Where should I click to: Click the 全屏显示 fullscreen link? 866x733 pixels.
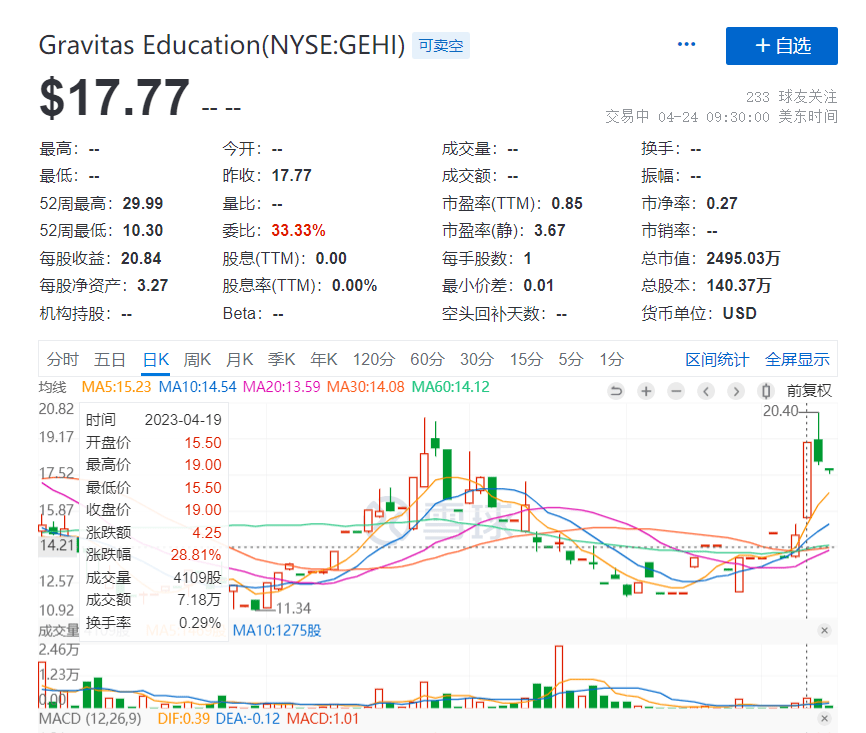tap(797, 359)
